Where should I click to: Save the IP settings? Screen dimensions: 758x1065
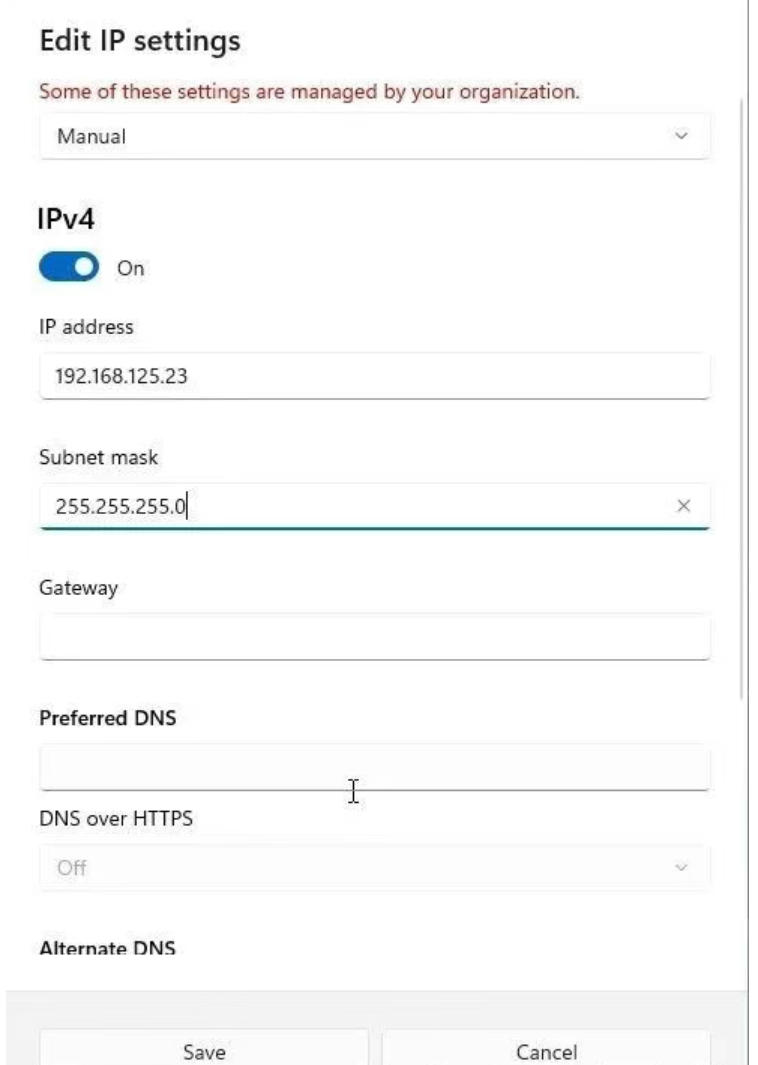click(204, 1051)
